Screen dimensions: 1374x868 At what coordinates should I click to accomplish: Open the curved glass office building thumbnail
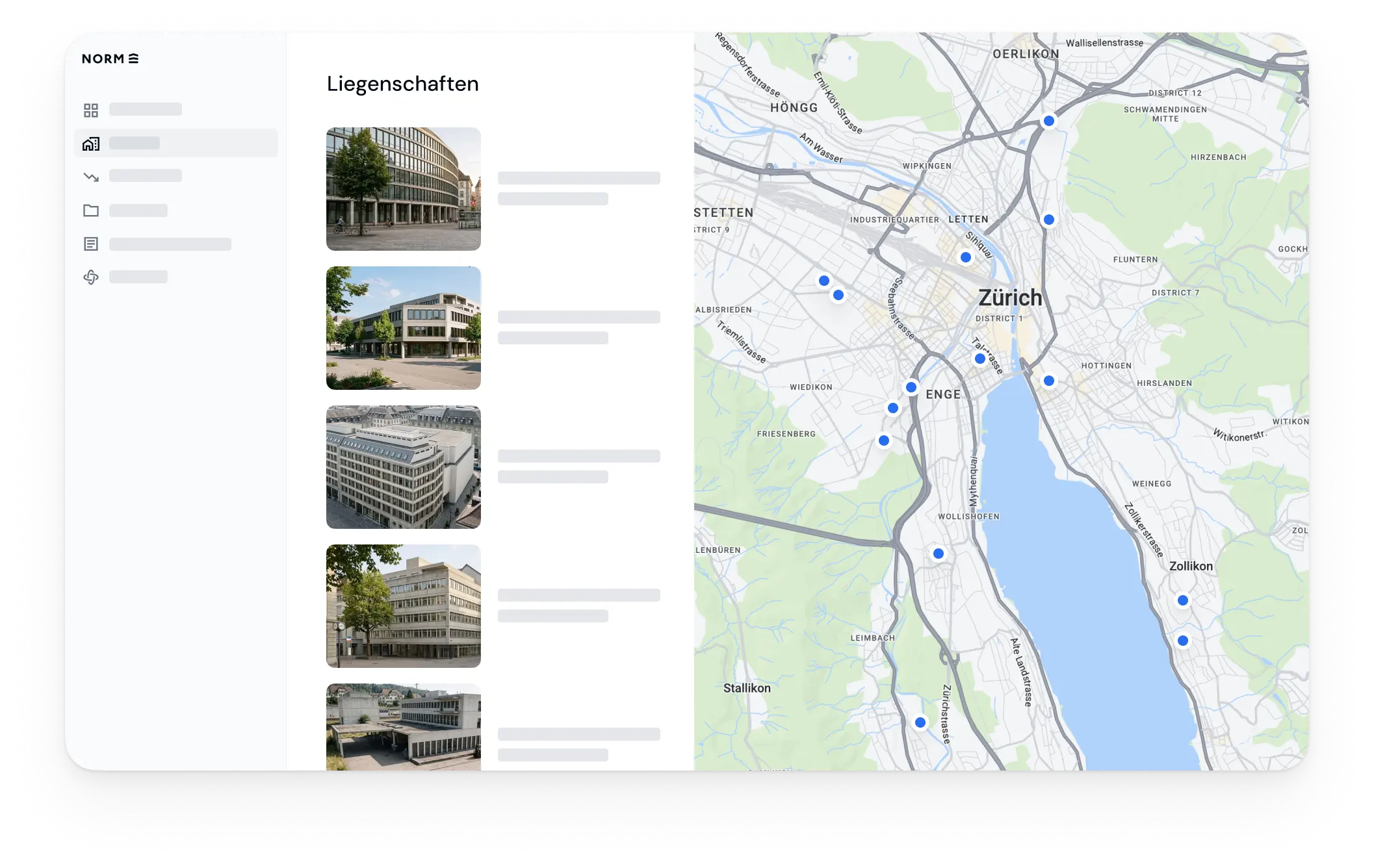point(404,189)
